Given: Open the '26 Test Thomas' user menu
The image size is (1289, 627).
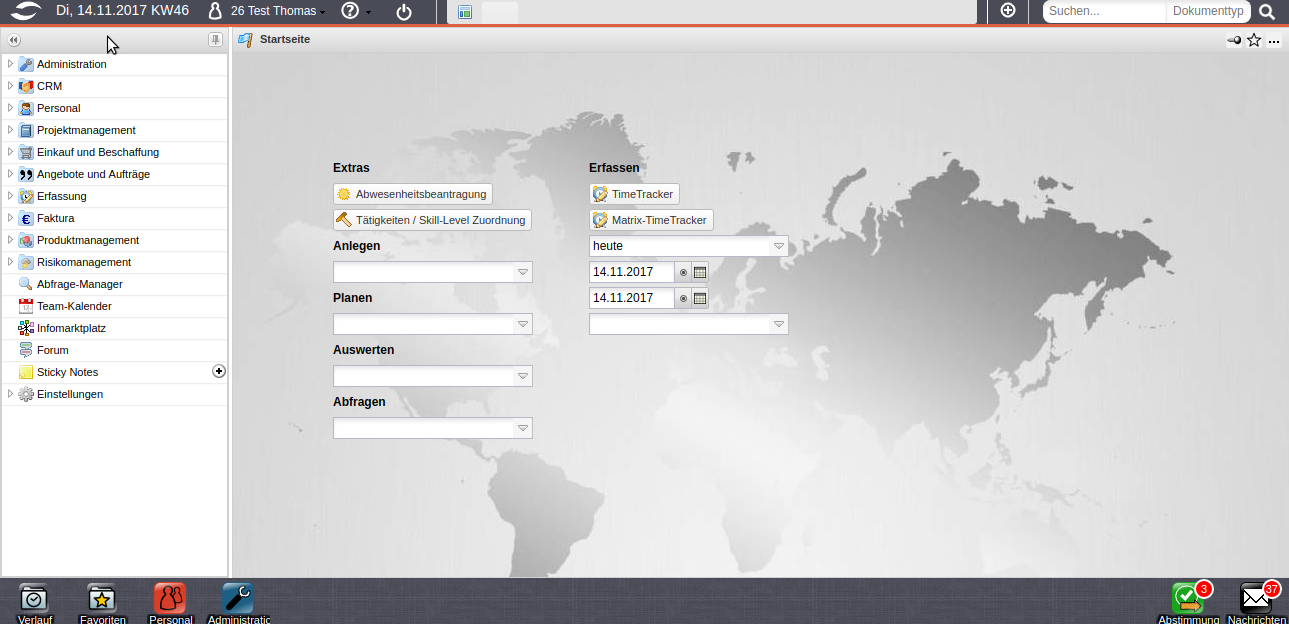Looking at the screenshot, I should (x=266, y=12).
